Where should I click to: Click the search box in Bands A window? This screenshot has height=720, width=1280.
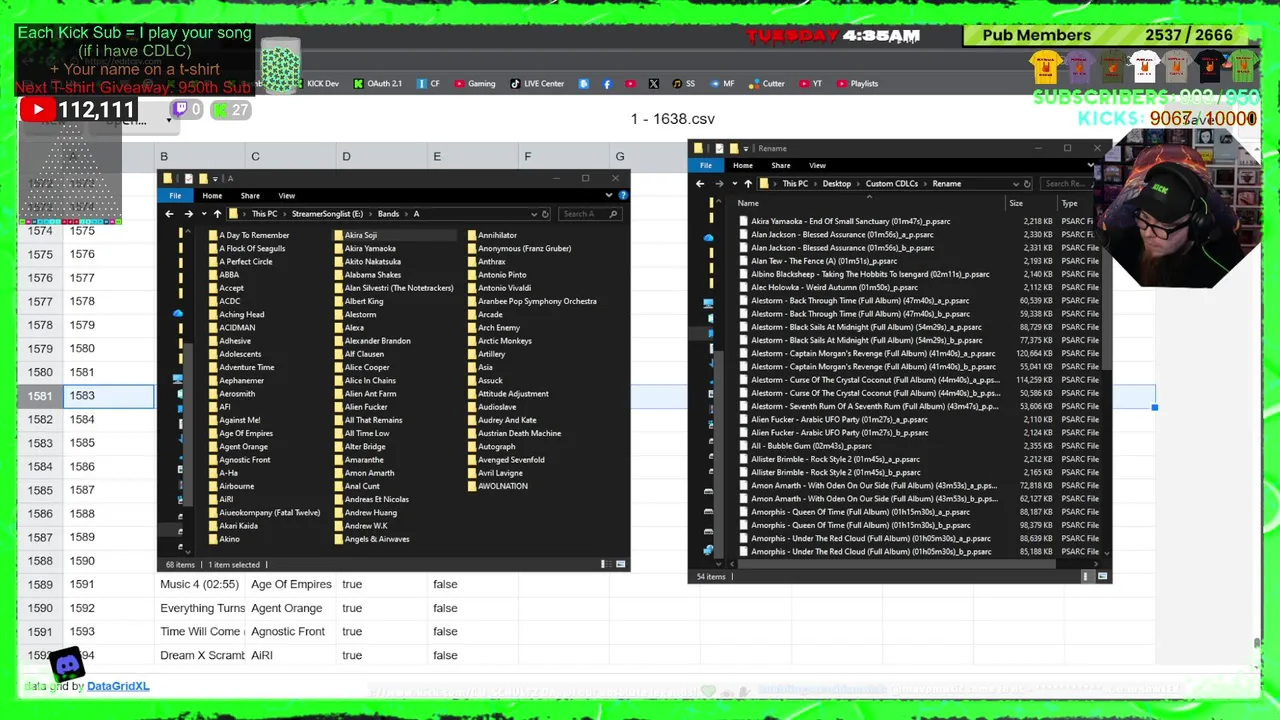click(x=590, y=214)
